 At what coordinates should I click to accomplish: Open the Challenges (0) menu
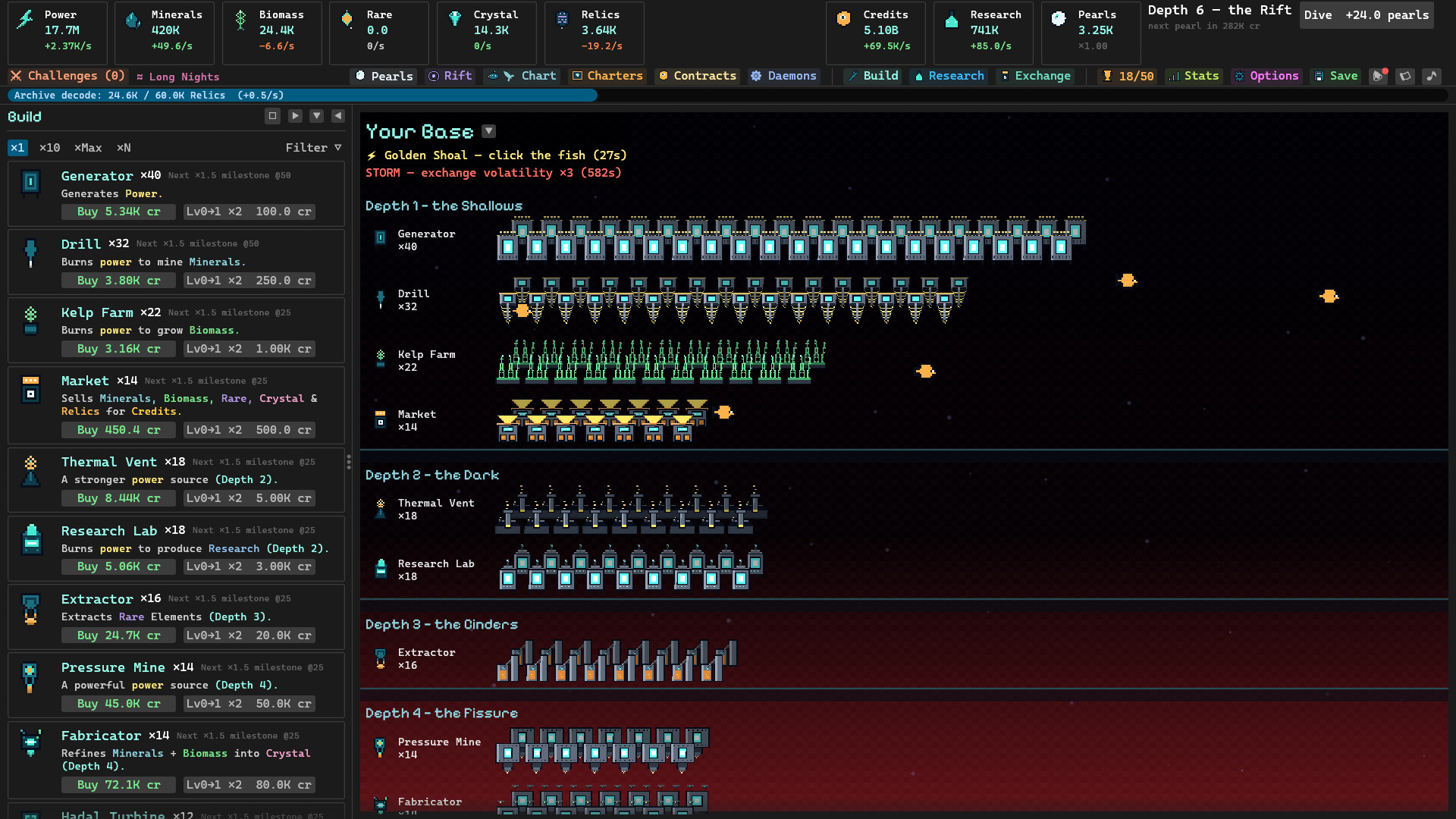[x=67, y=76]
